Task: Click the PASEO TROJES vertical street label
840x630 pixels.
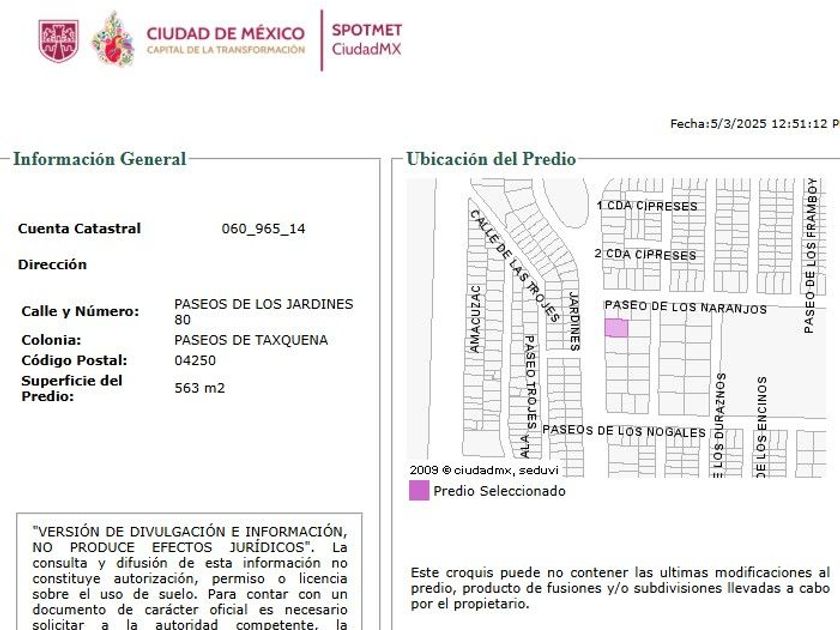Action: 529,381
